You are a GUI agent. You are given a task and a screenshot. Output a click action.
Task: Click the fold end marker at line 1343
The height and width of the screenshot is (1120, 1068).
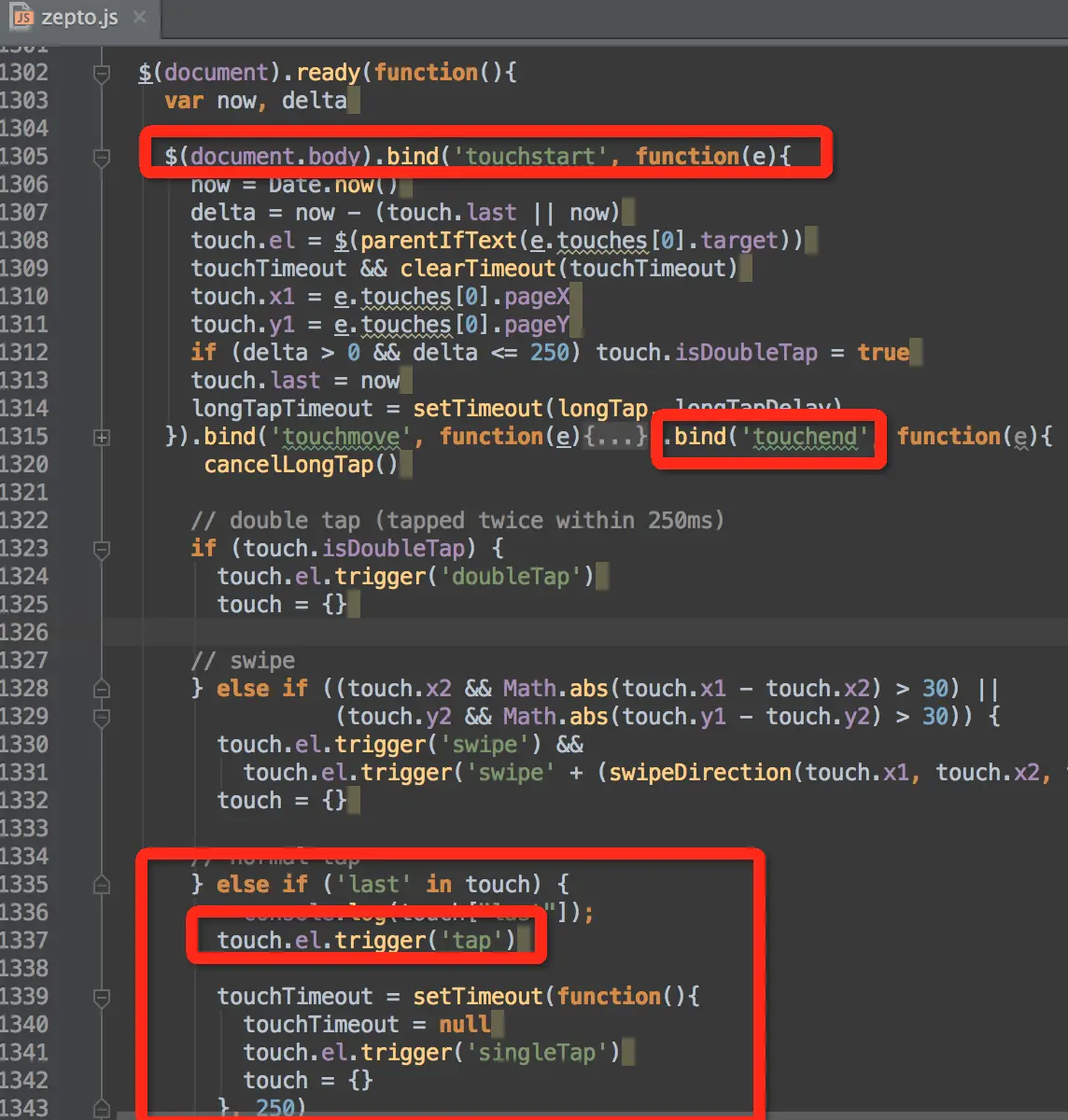pos(102,1108)
